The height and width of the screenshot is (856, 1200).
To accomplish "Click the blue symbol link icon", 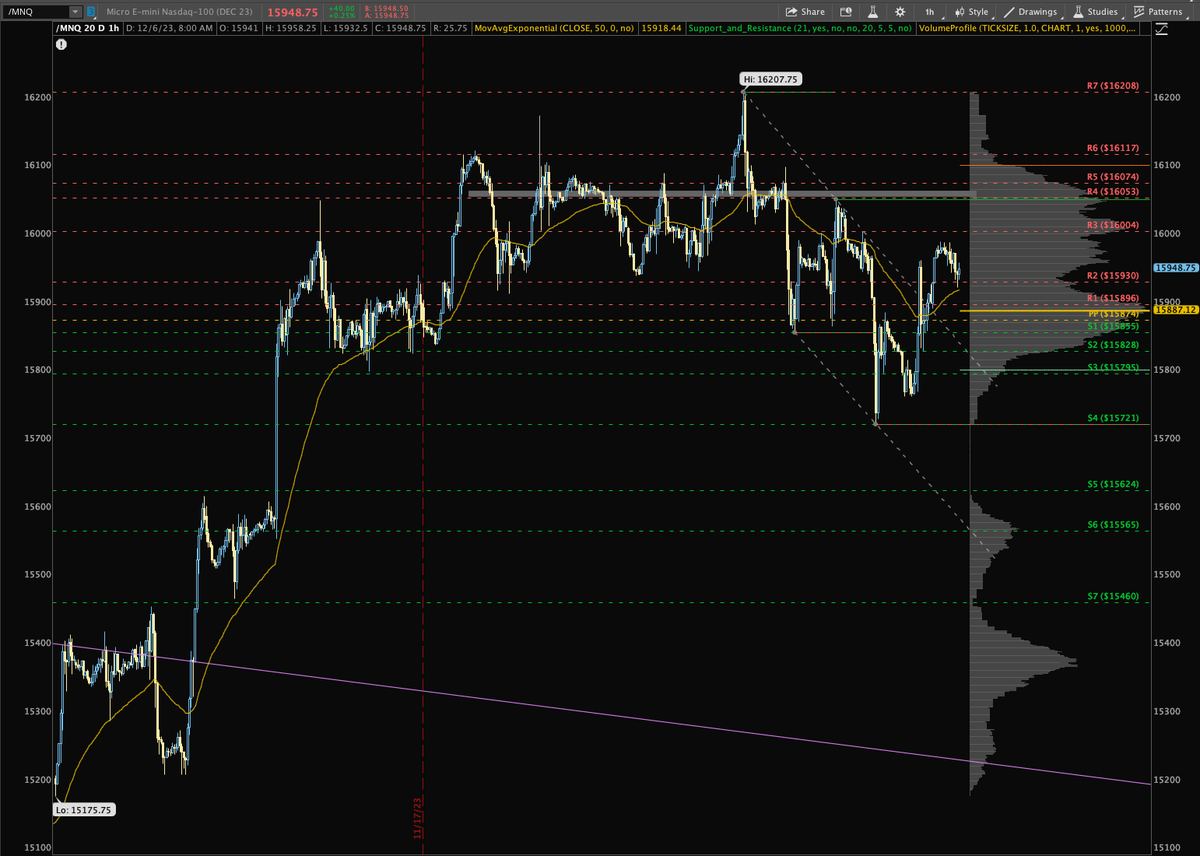I will 92,11.
